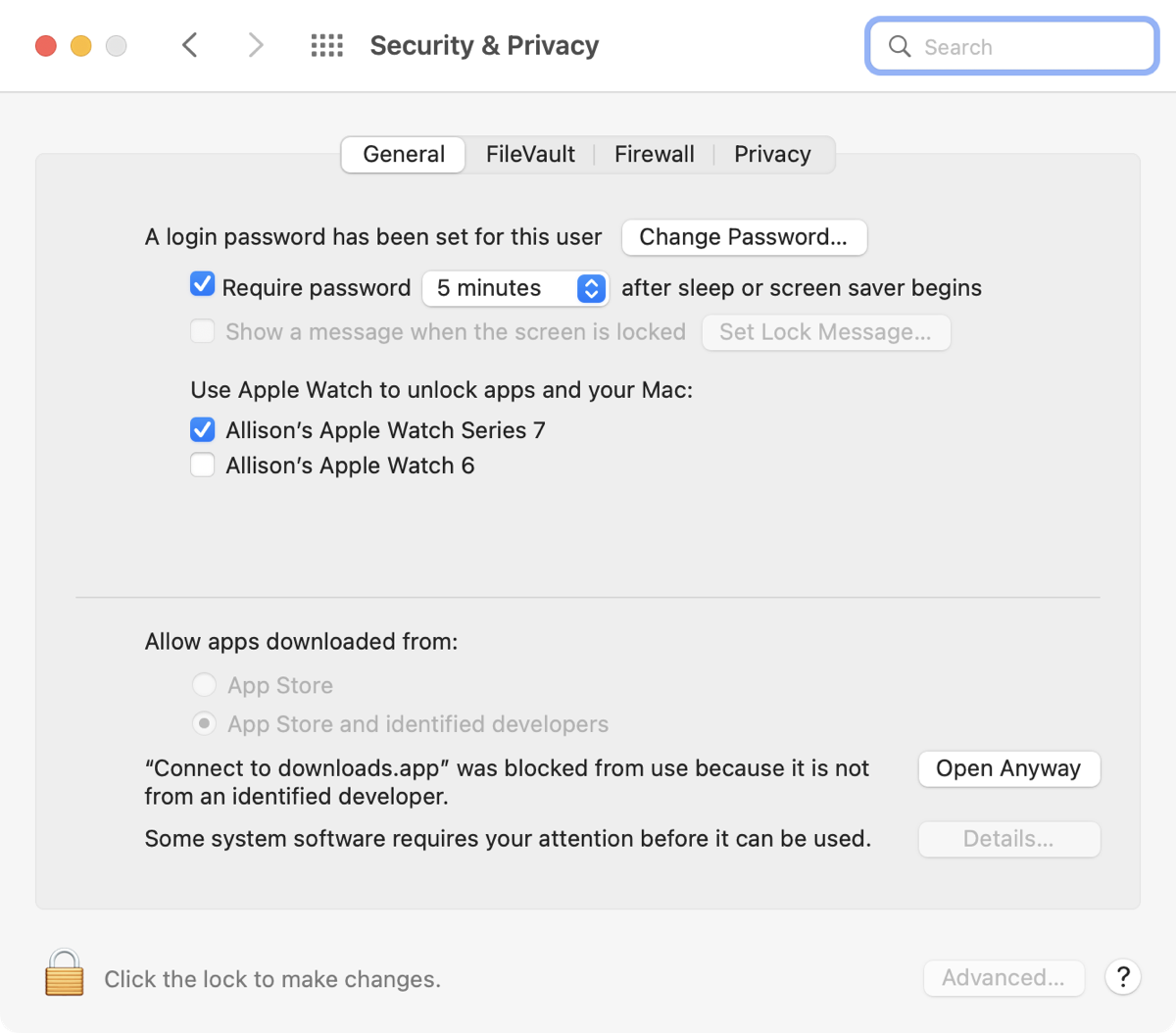Switch to the Privacy tab
Screen dimensions: 1176x1033
pos(772,155)
